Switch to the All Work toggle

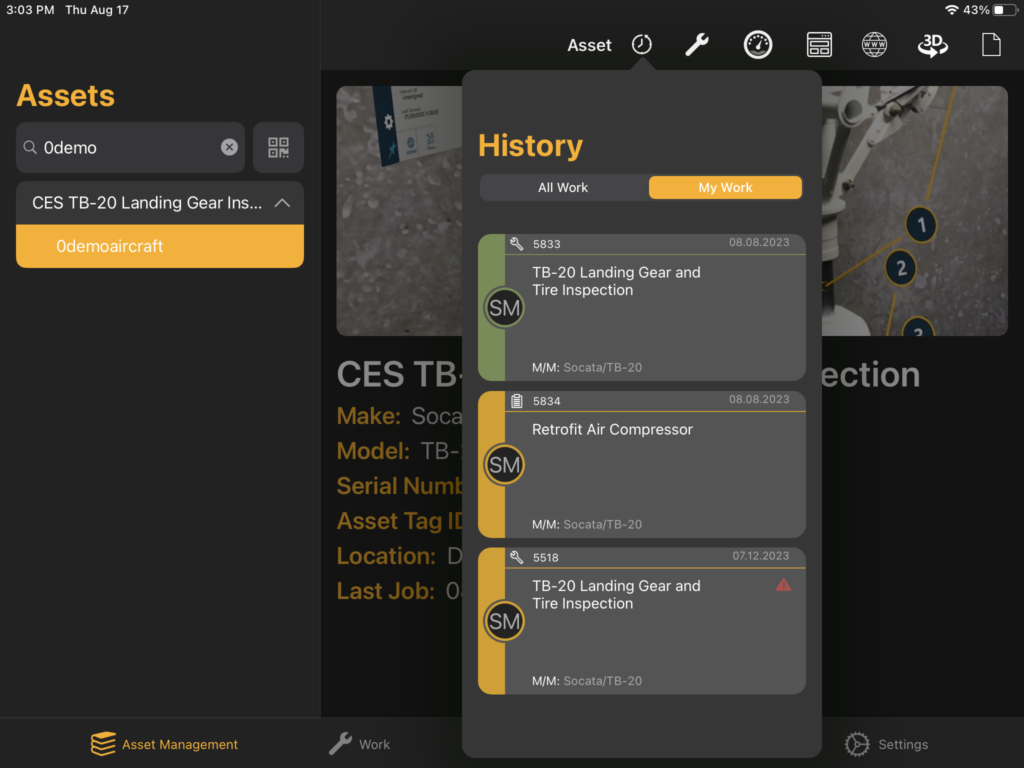[564, 187]
